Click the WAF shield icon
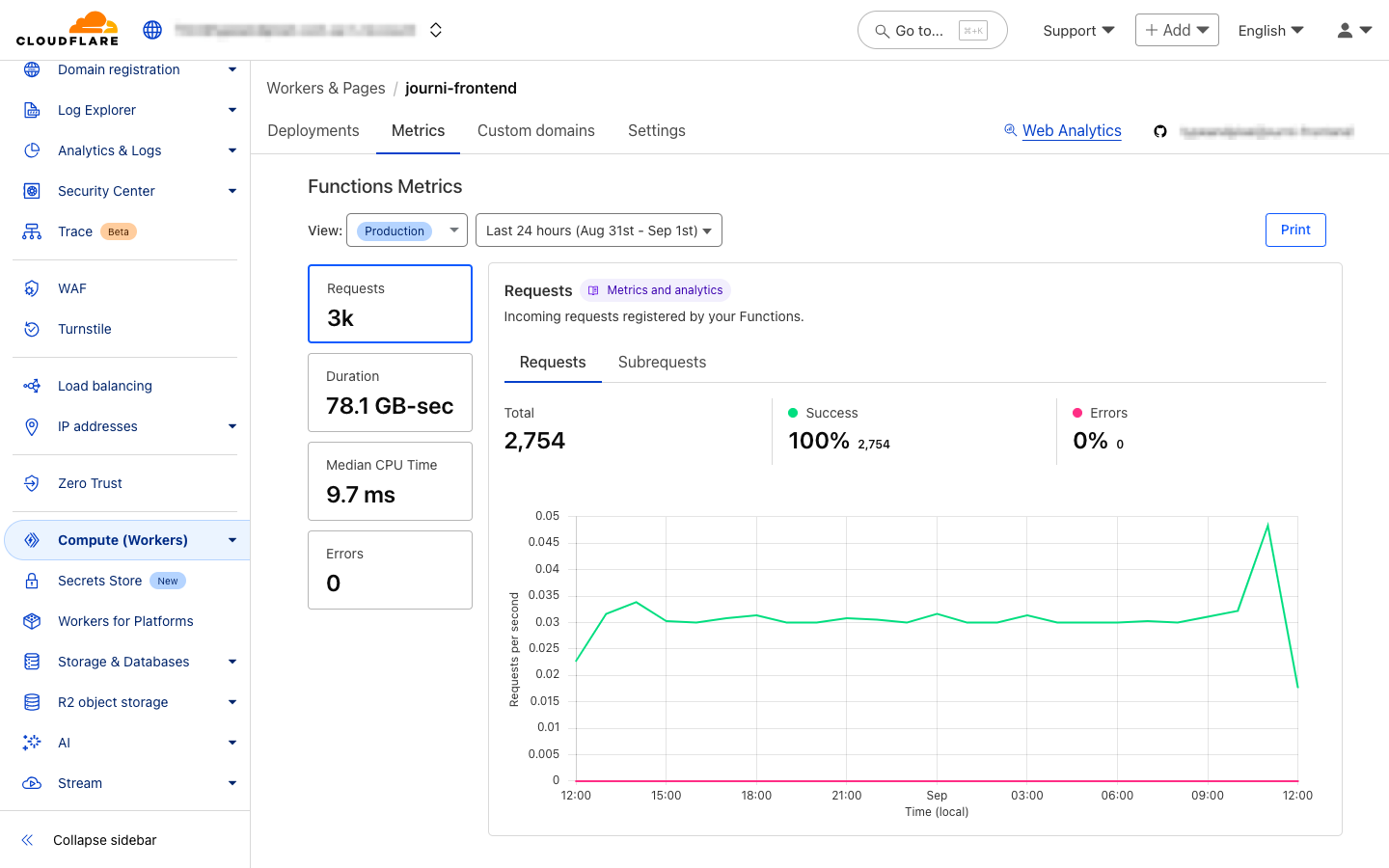1389x868 pixels. (x=32, y=288)
